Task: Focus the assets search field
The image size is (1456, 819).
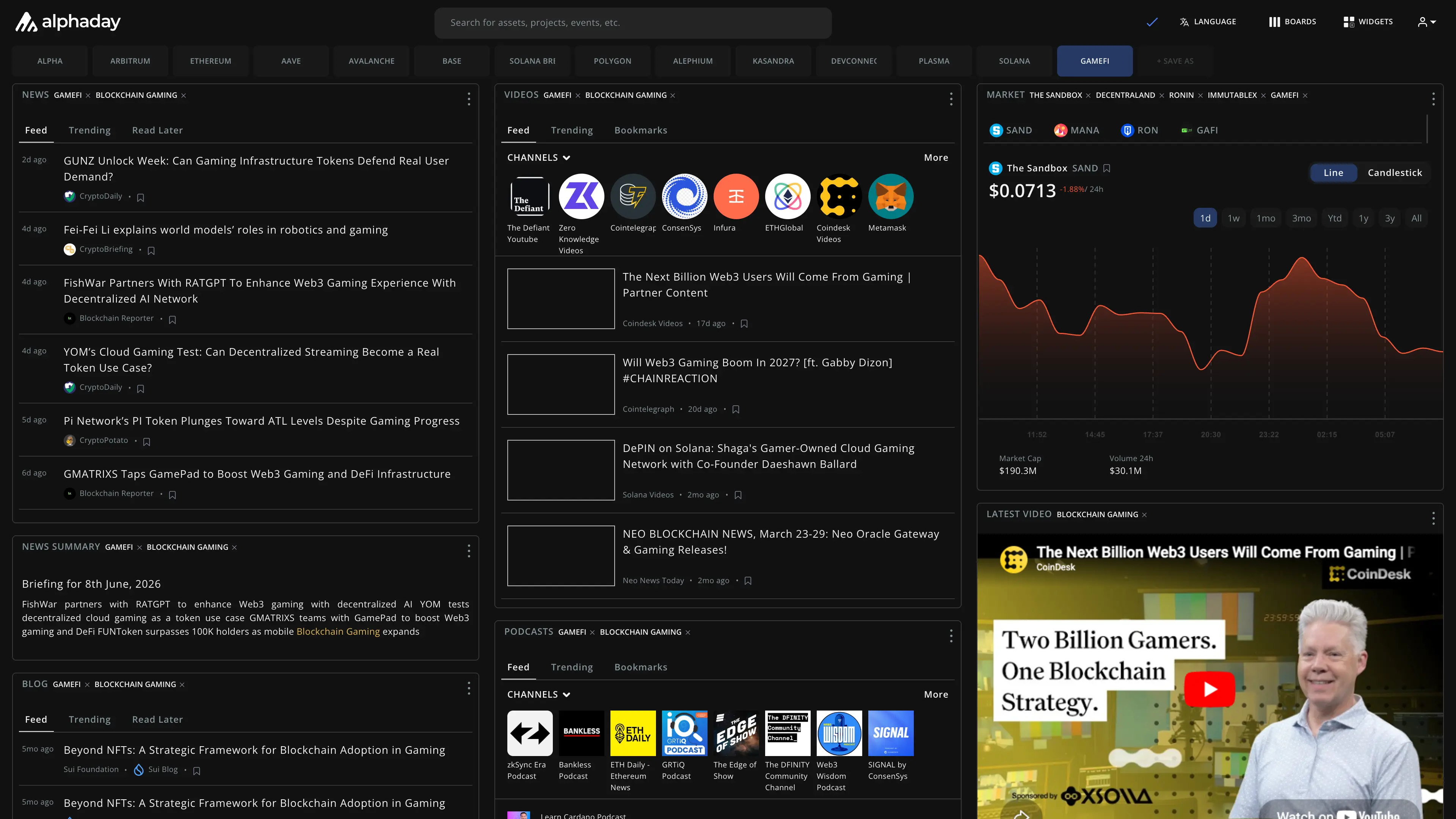Action: [632, 23]
